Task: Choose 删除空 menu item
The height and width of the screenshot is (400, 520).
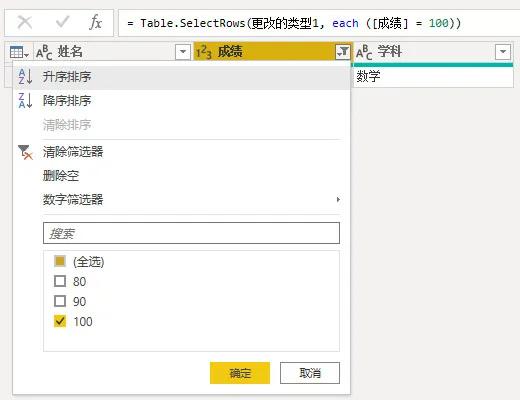Action: [x=181, y=176]
